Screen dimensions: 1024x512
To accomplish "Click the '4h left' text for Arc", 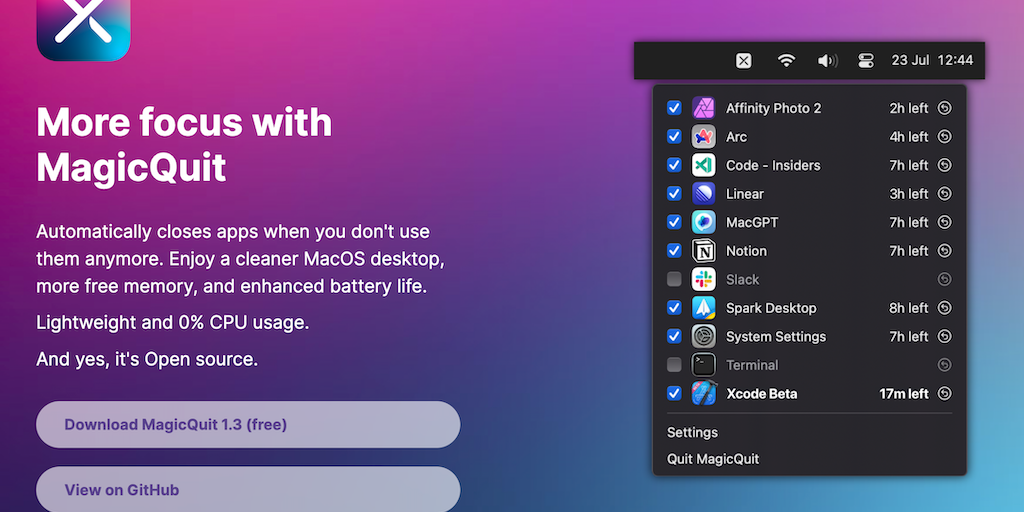I will click(x=908, y=137).
